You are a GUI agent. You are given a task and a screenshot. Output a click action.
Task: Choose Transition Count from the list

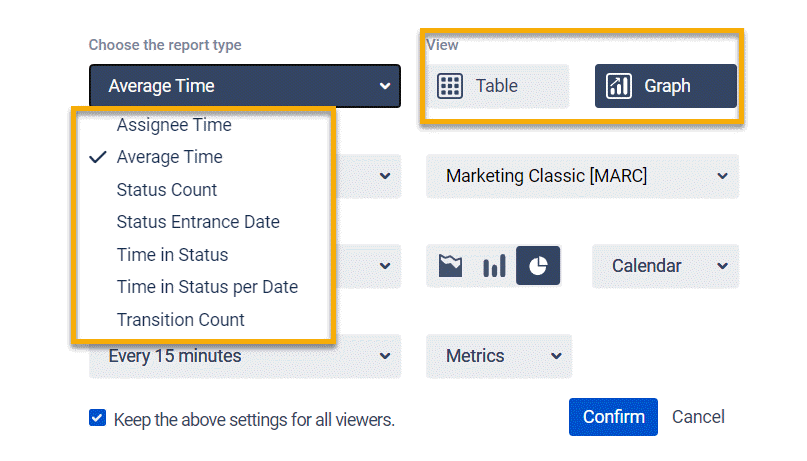point(181,320)
